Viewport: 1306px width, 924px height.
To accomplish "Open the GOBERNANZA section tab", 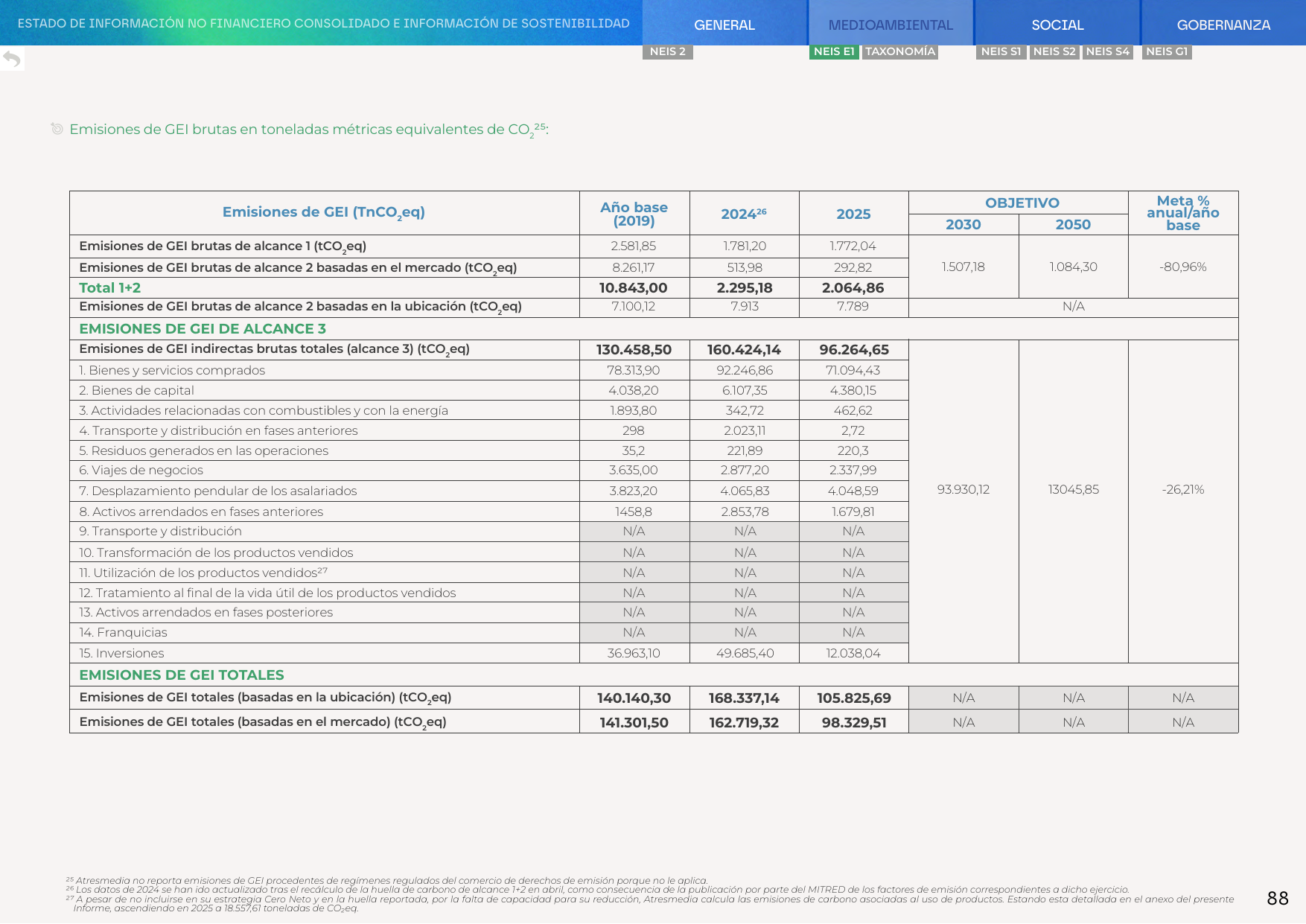I will [1223, 25].
